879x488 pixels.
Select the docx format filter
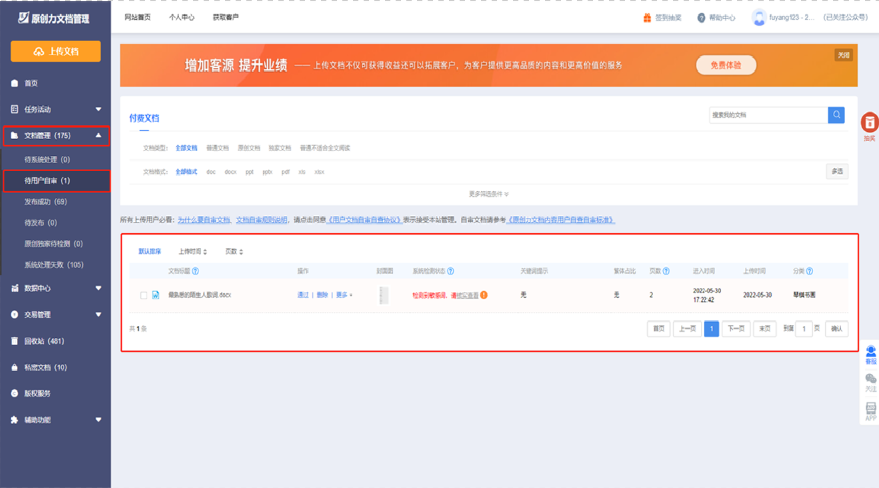[230, 172]
